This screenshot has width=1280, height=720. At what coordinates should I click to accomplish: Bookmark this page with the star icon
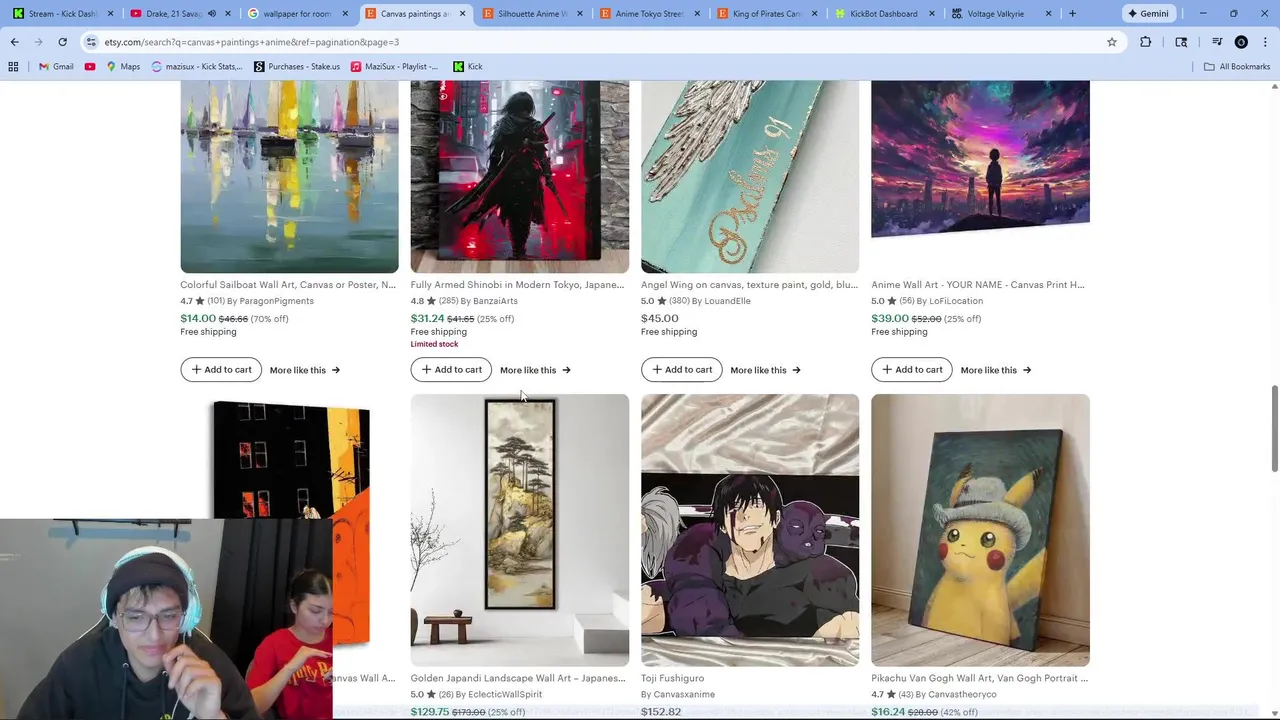1111,42
